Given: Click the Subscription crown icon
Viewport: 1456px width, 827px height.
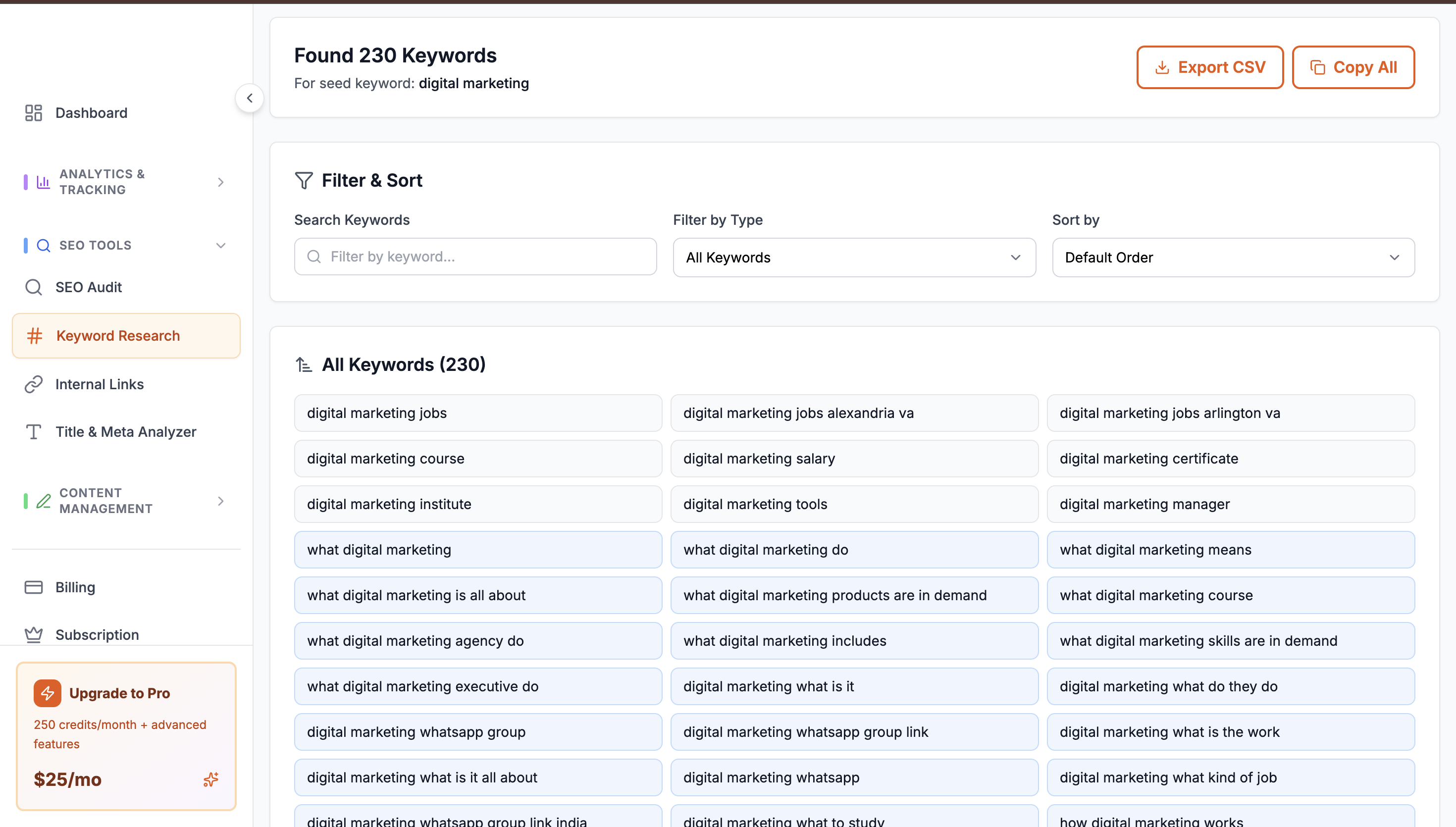Looking at the screenshot, I should click(34, 634).
